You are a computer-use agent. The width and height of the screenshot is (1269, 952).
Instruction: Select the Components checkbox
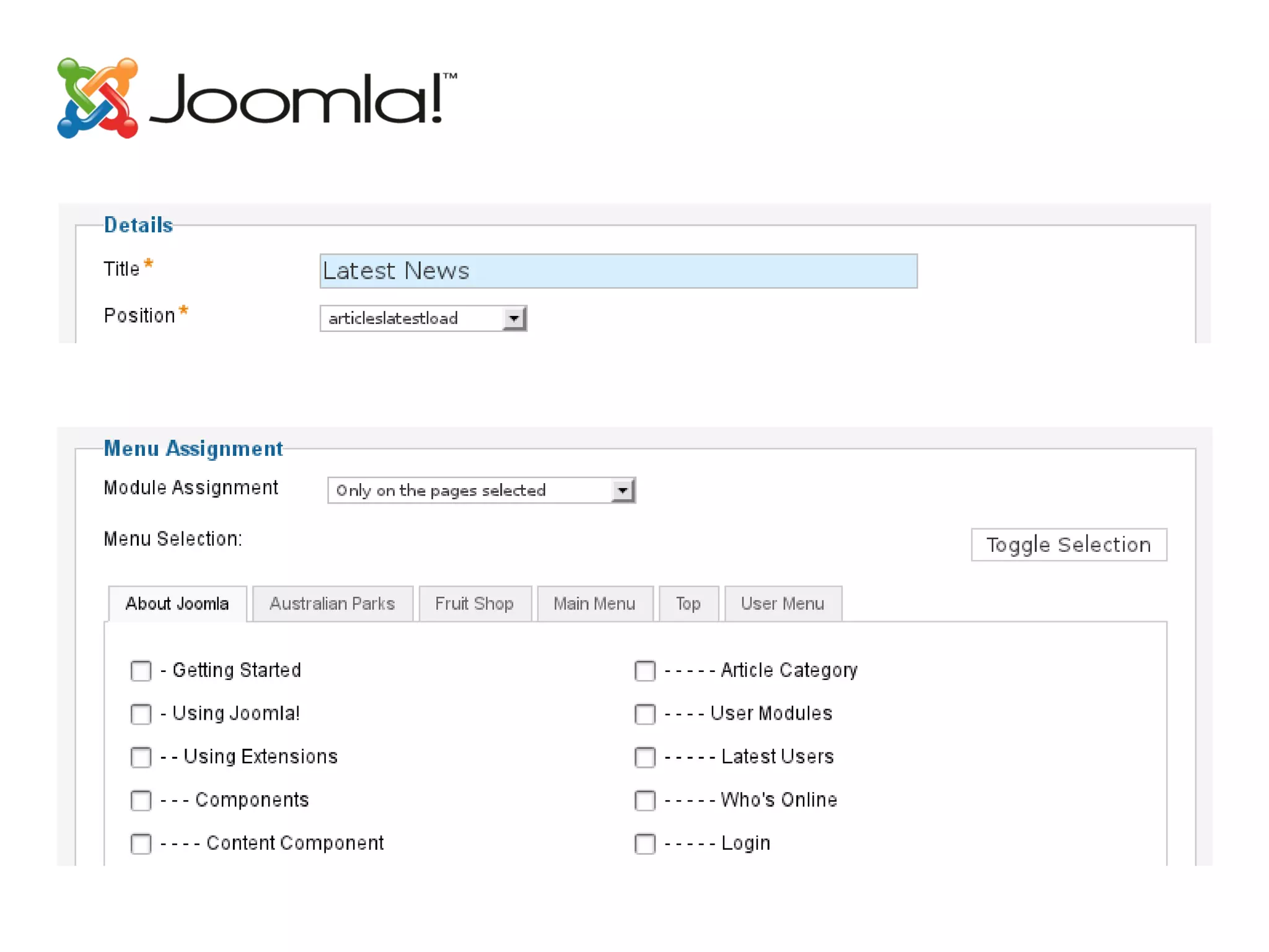pyautogui.click(x=141, y=800)
